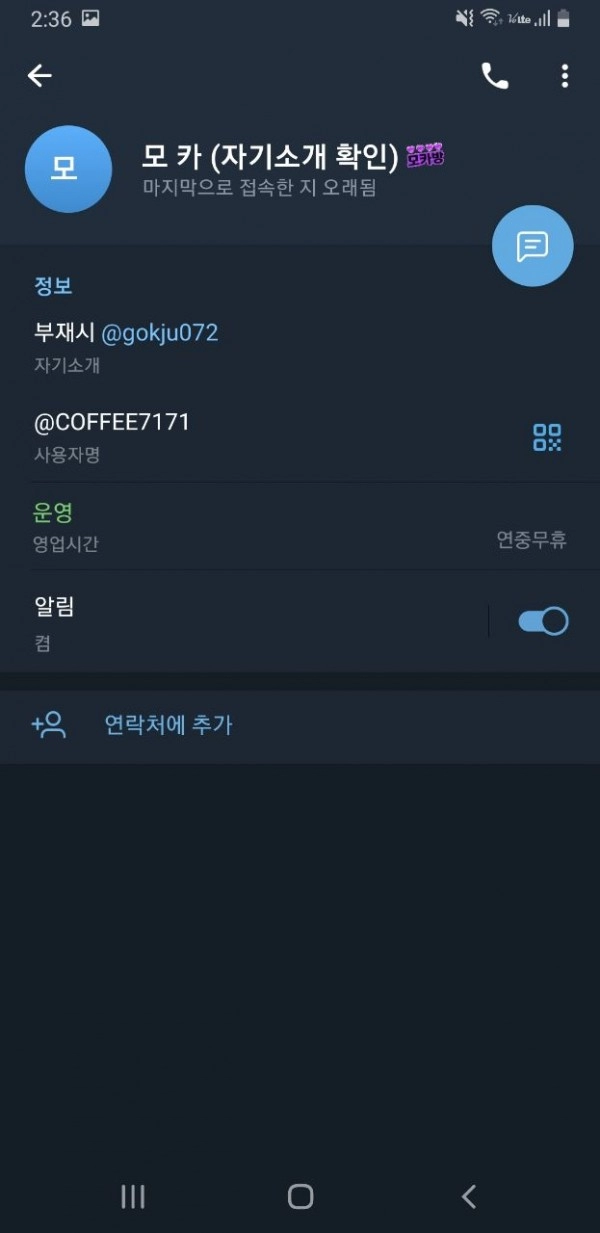Open the @gokju072 link in bio
This screenshot has width=600, height=1233.
(x=160, y=333)
